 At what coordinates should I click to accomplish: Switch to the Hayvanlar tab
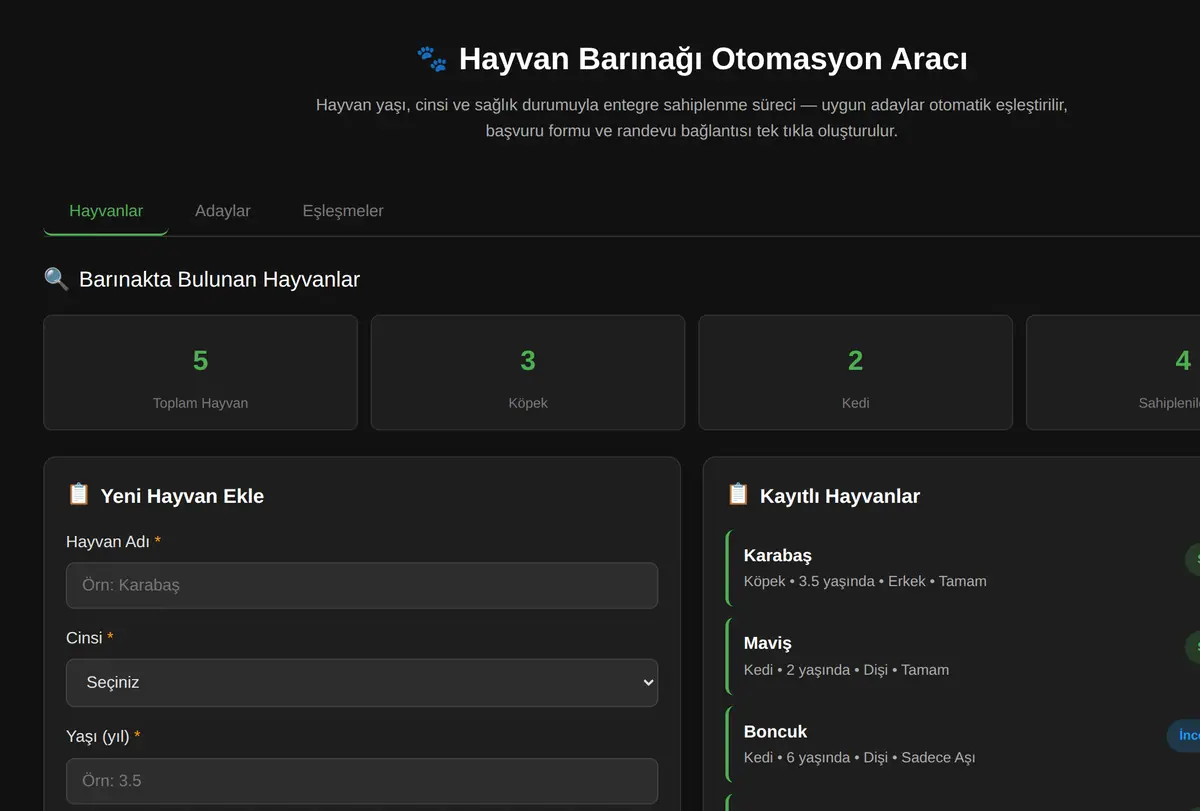[106, 211]
